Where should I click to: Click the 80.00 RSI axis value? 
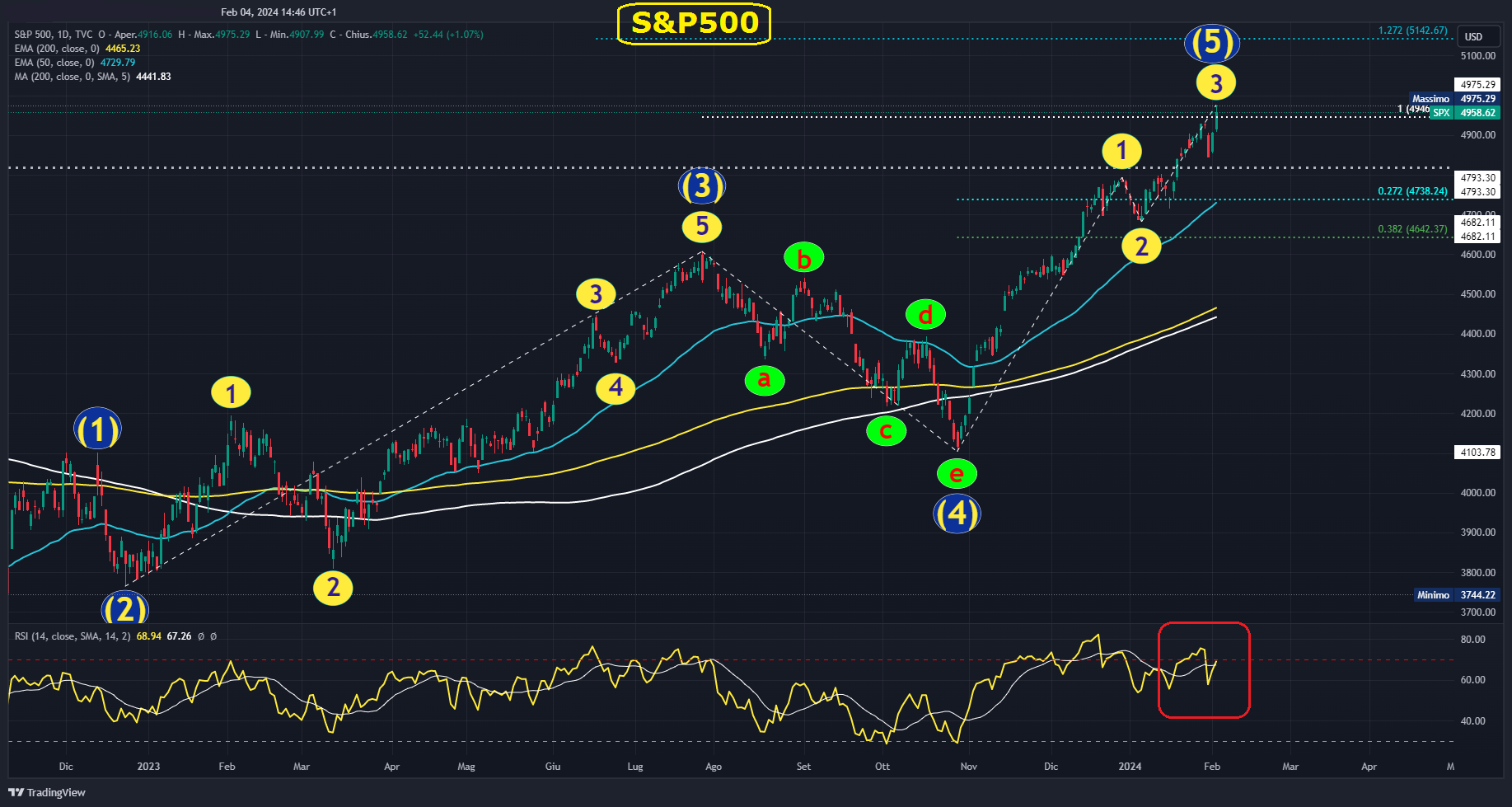click(x=1472, y=640)
